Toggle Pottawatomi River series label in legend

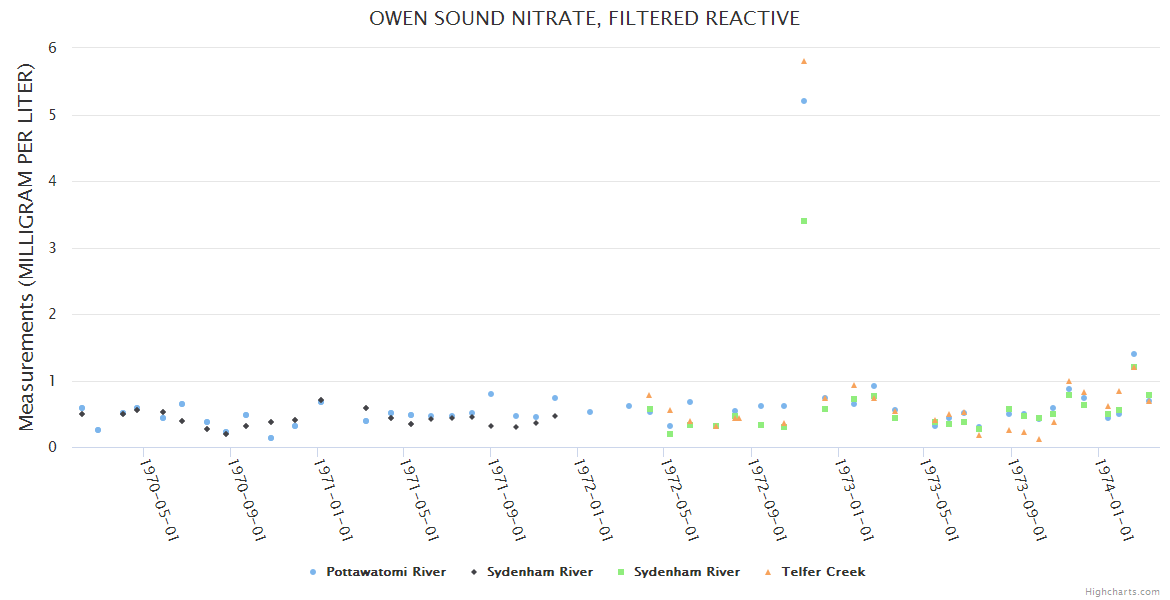point(386,572)
